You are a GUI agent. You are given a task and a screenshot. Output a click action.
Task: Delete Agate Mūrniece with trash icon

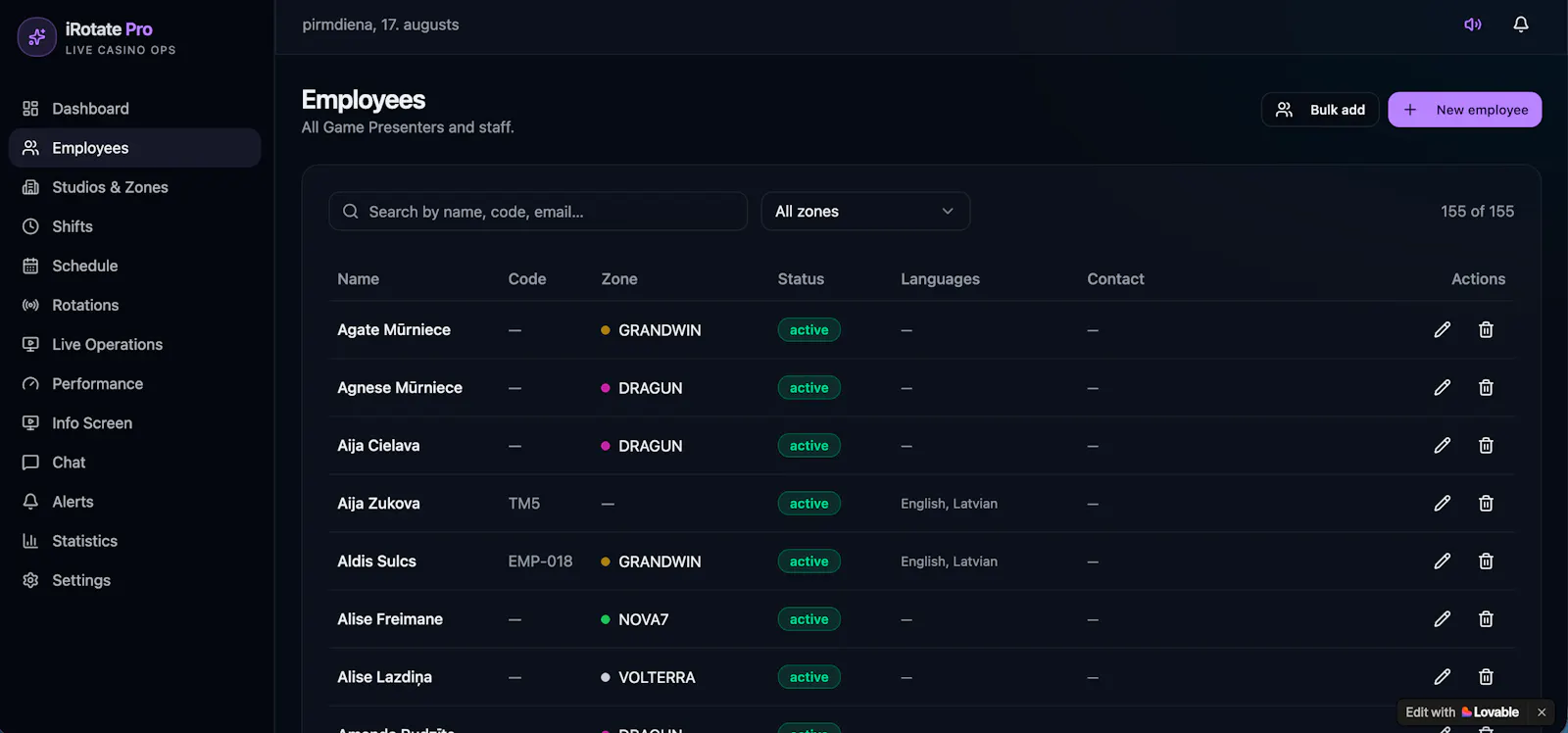[1486, 330]
